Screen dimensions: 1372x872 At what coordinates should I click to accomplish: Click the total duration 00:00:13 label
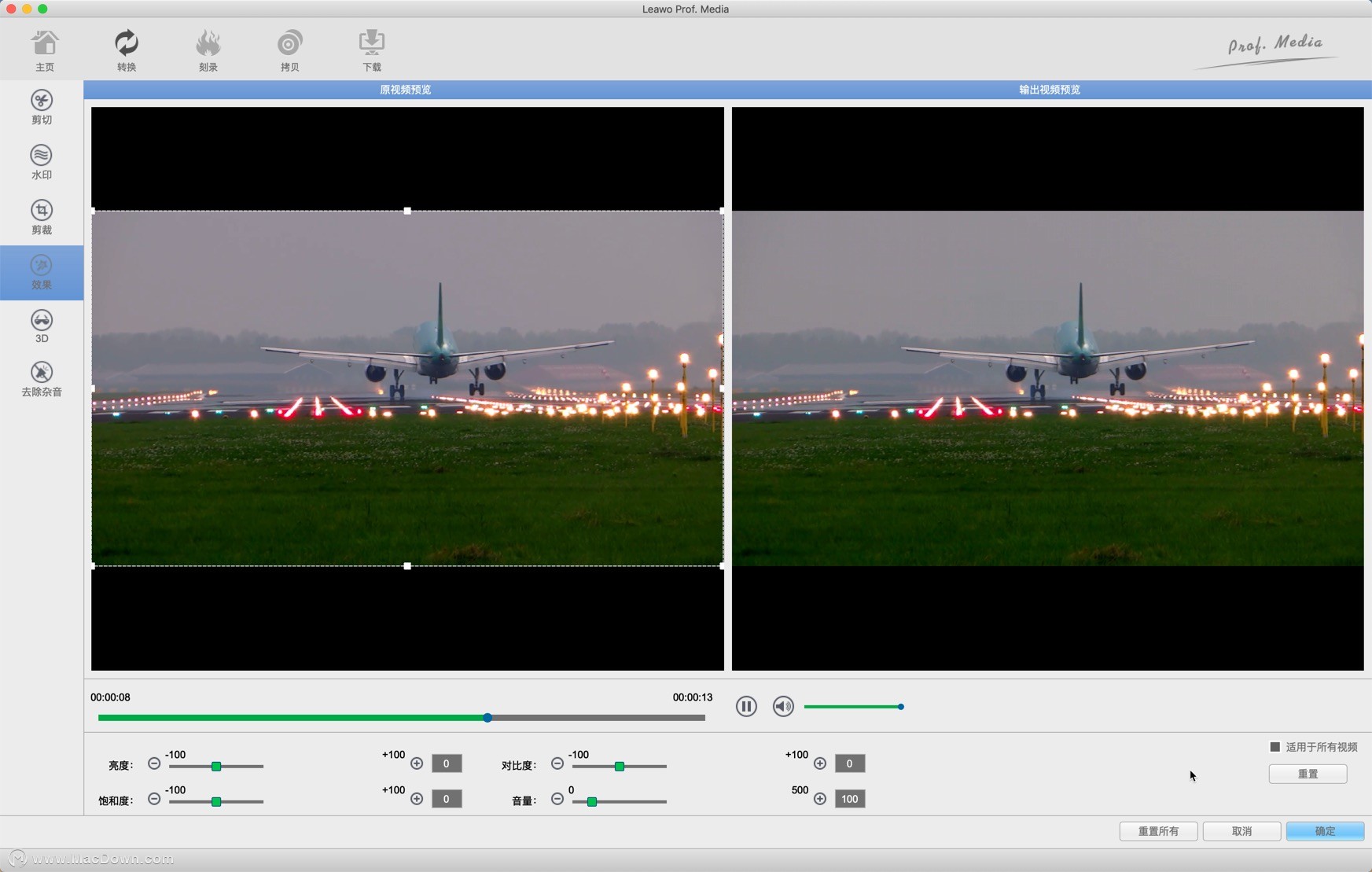tap(693, 697)
